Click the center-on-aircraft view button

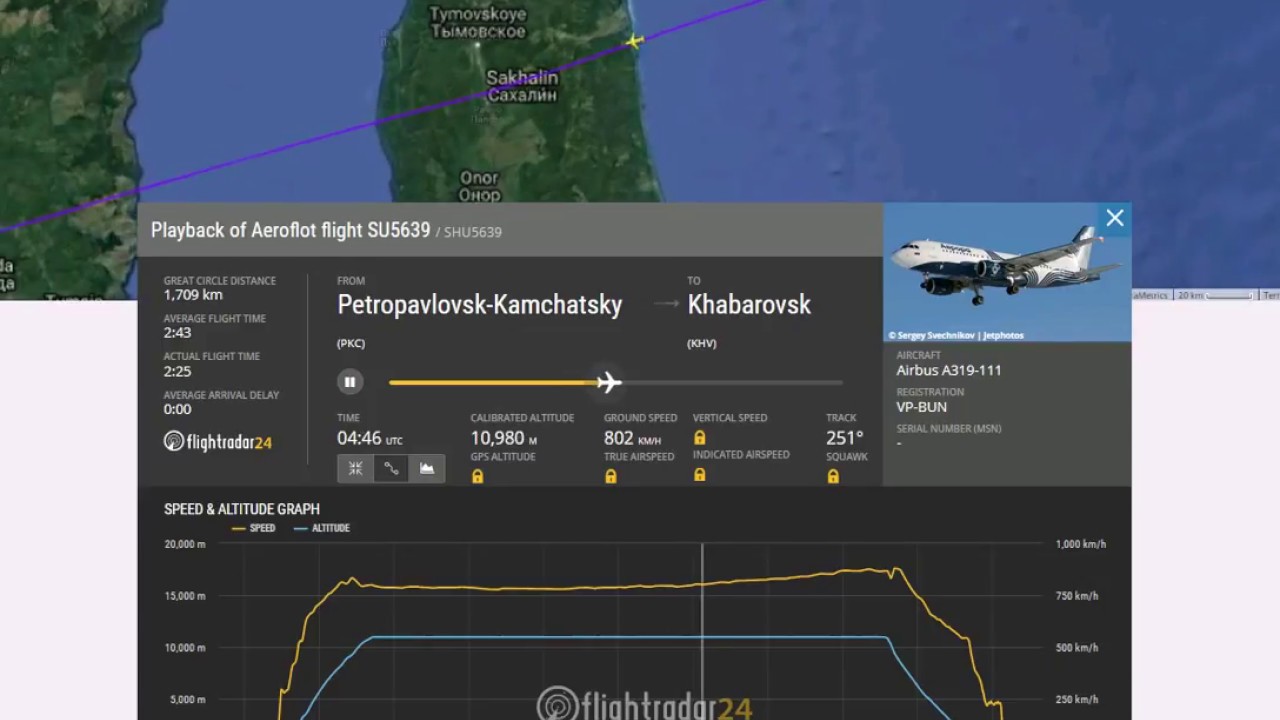click(x=355, y=468)
